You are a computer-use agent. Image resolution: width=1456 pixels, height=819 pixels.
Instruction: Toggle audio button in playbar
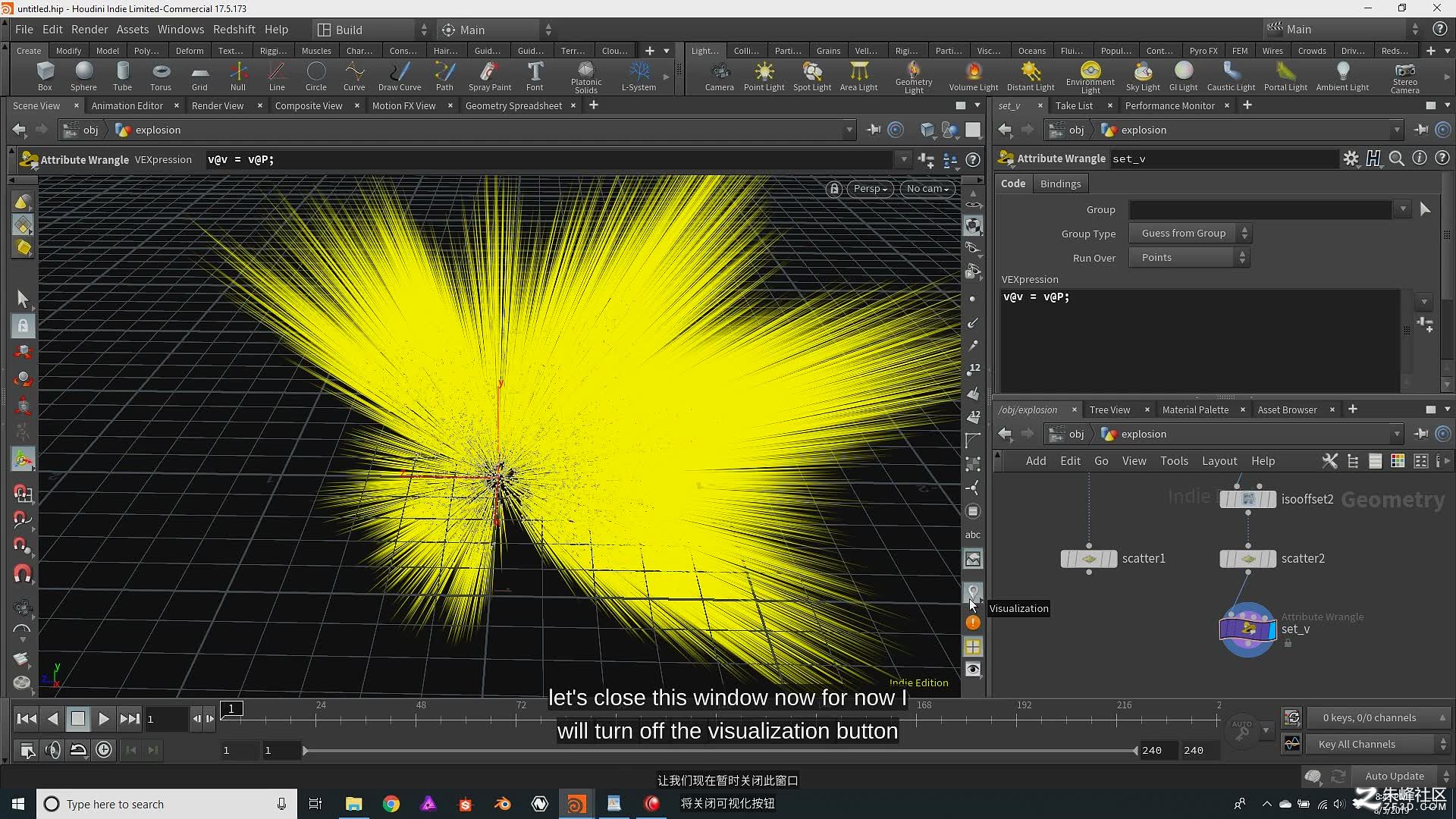coord(52,750)
